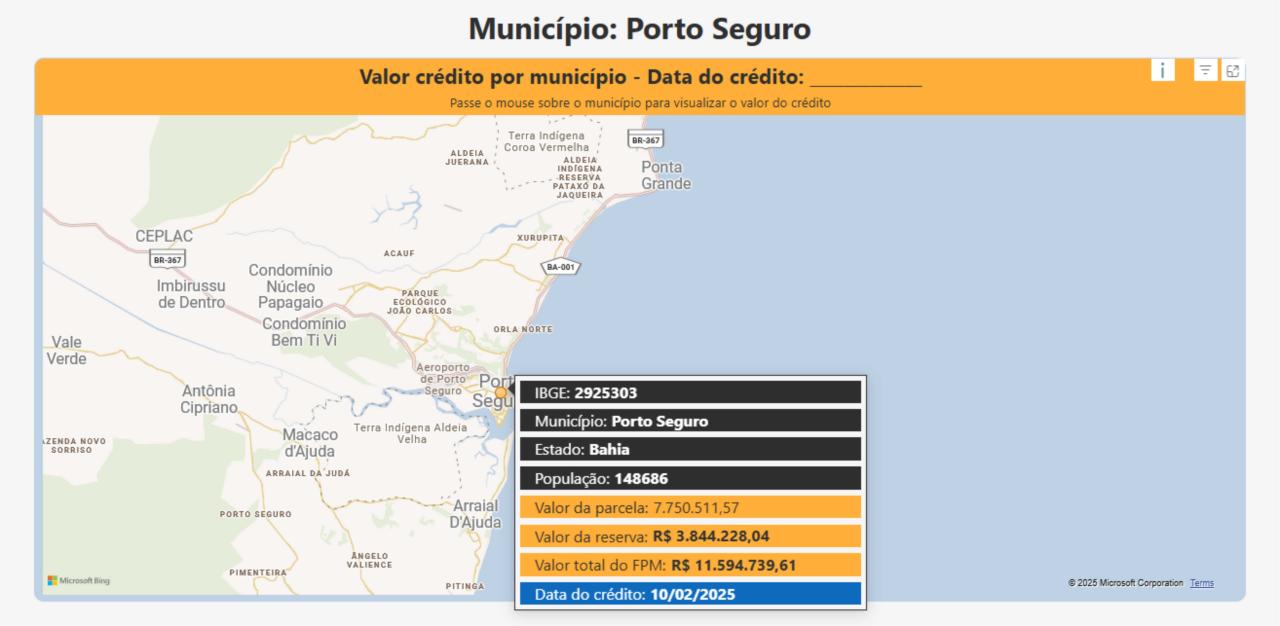Click the 'ALDEIA JUERANA' map label
The width and height of the screenshot is (1280, 626).
click(467, 157)
